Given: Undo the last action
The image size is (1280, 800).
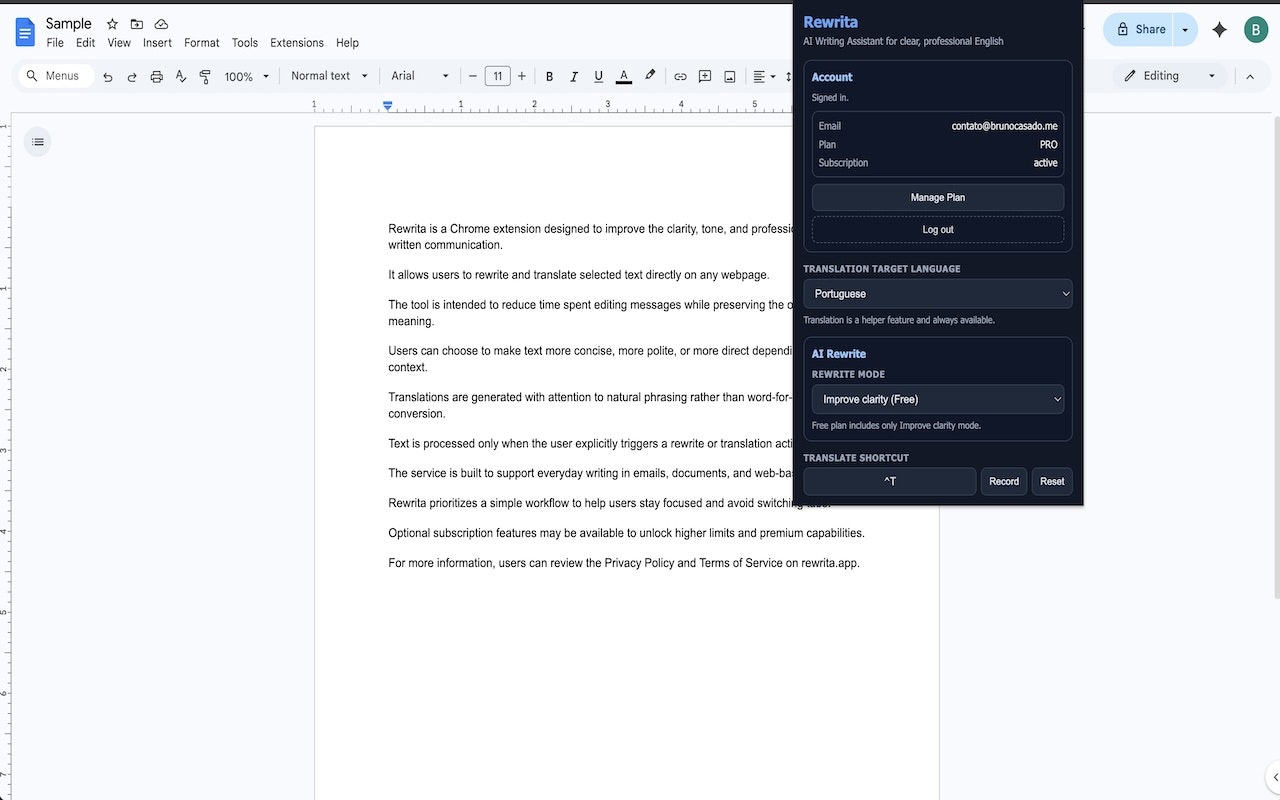Looking at the screenshot, I should pos(108,76).
